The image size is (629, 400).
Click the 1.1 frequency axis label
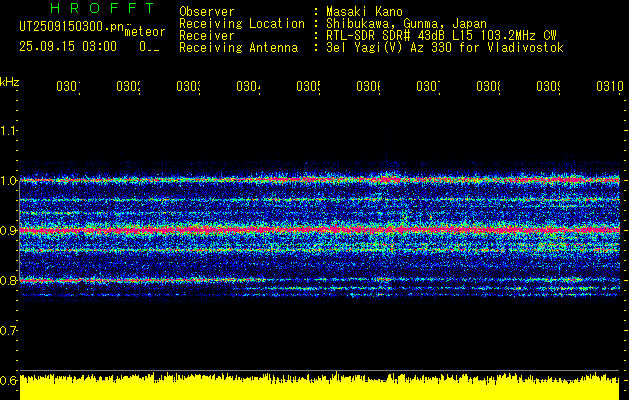(8, 130)
